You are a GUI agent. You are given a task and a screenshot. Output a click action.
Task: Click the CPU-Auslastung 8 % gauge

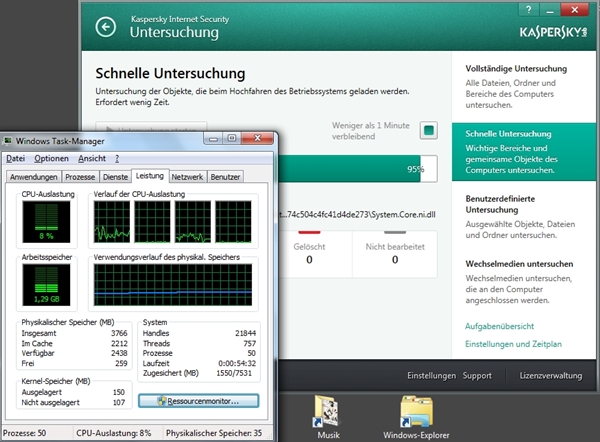pos(46,222)
